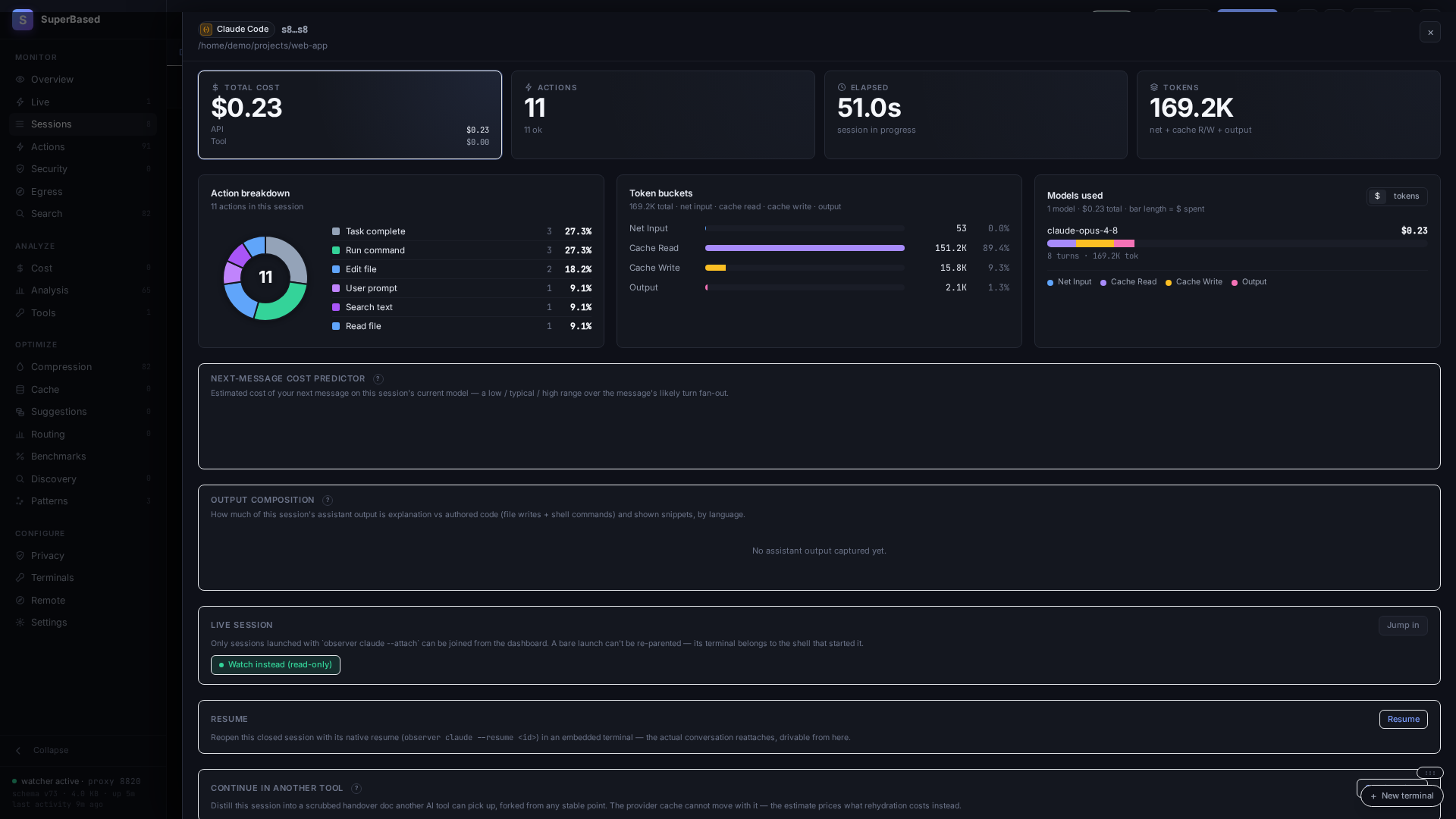Click the User prompt breakdown row
This screenshot has width=1456, height=819.
coord(462,288)
